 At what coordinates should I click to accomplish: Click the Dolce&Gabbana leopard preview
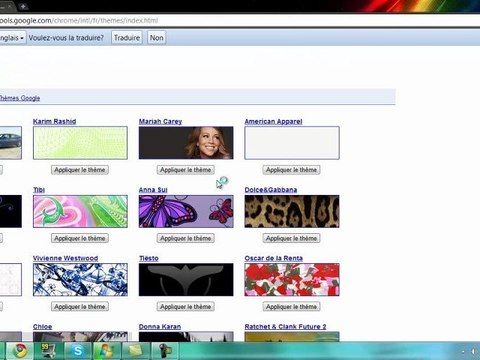(x=292, y=211)
